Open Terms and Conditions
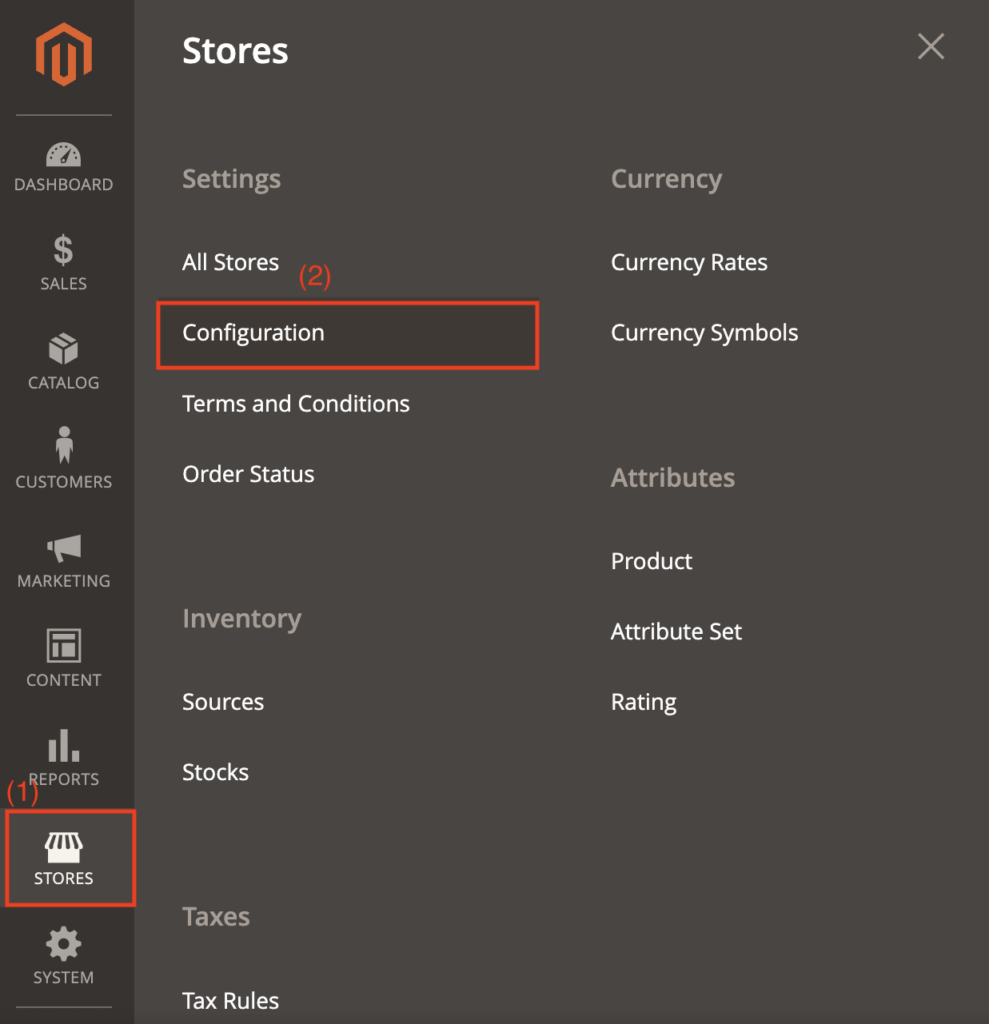This screenshot has width=989, height=1024. click(x=296, y=404)
